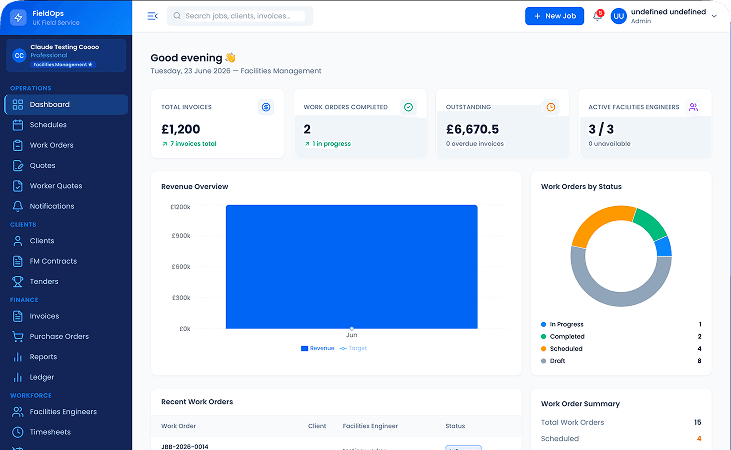This screenshot has width=731, height=450.
Task: Click the Schedules calendar icon
Action: click(18, 125)
